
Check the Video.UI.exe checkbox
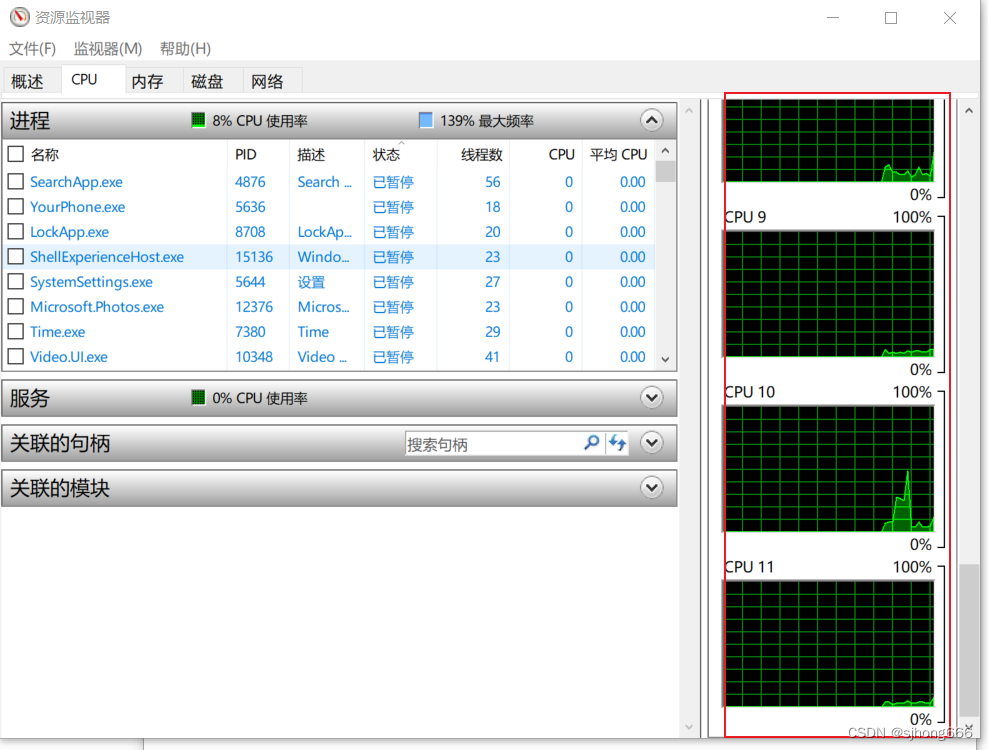[16, 357]
